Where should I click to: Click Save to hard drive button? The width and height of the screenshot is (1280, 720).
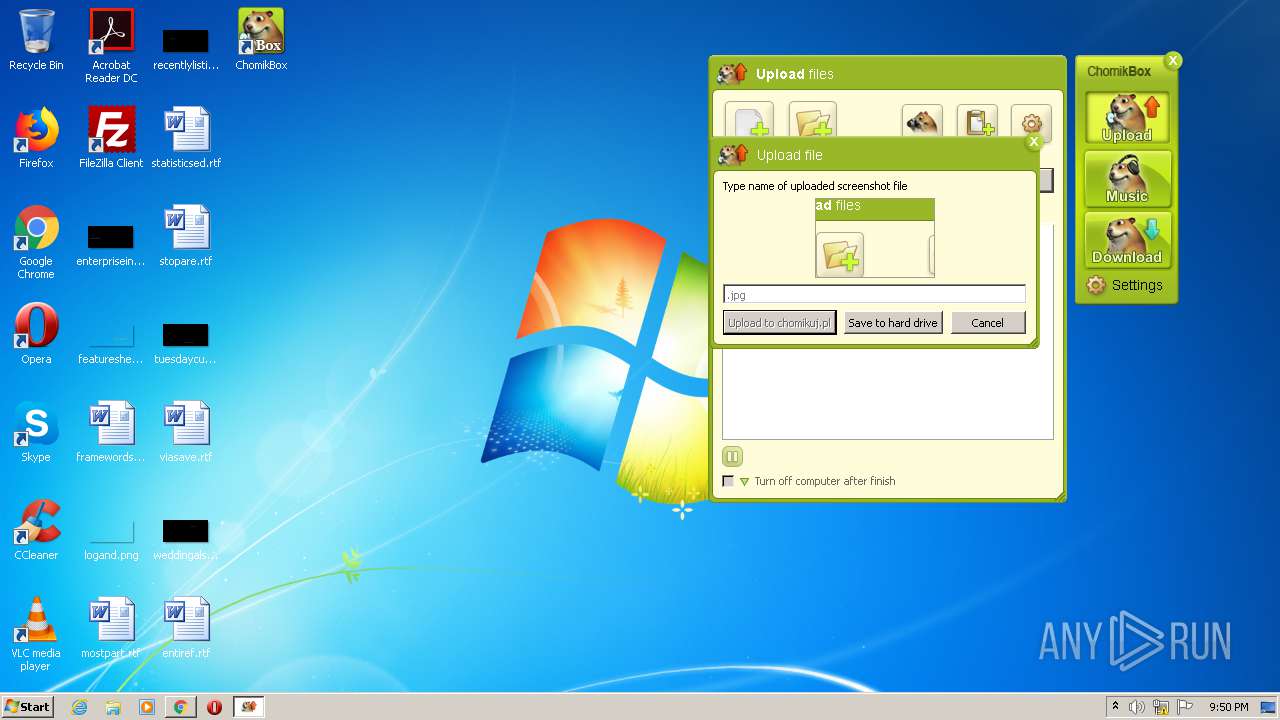coord(893,323)
